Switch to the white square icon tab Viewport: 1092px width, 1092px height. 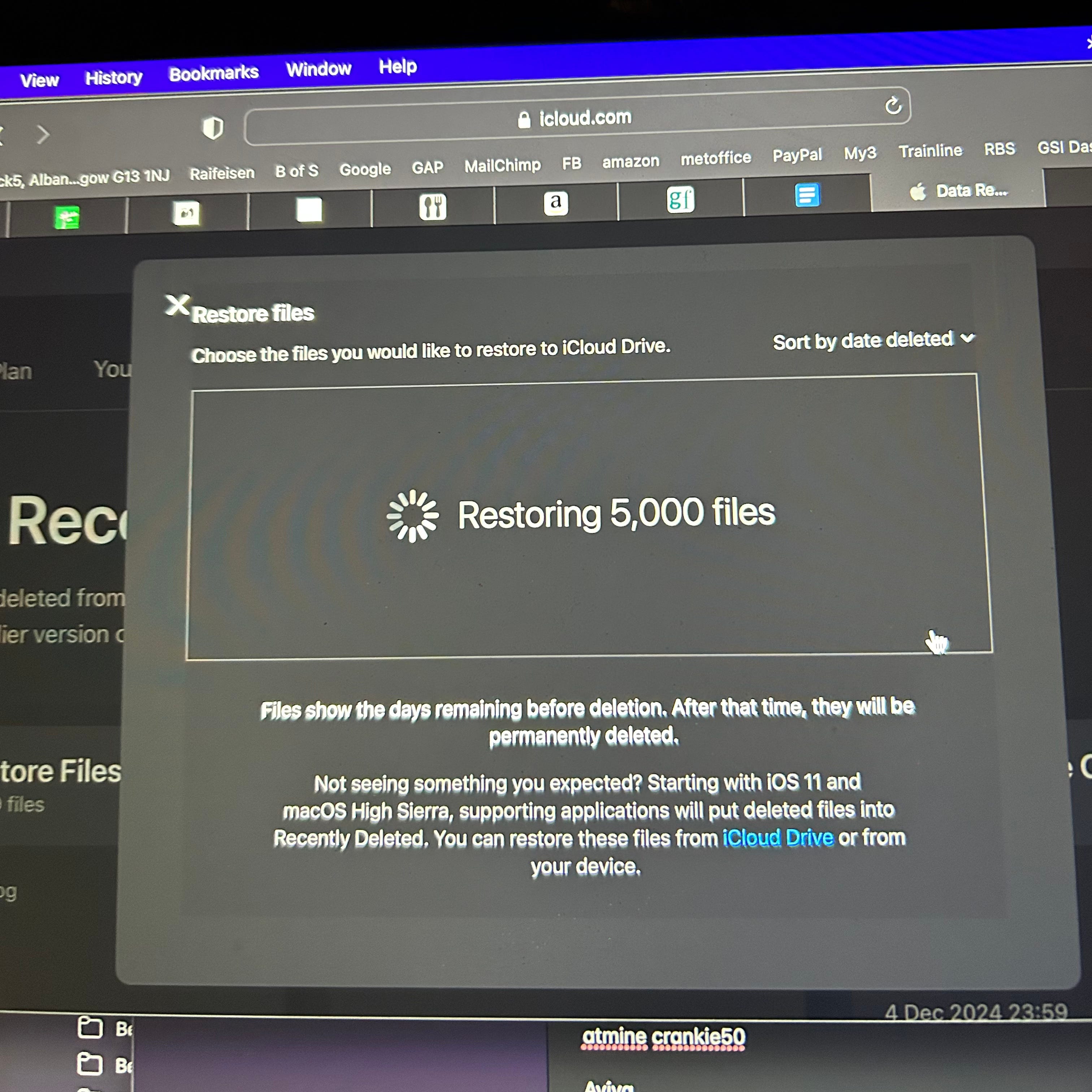click(309, 210)
